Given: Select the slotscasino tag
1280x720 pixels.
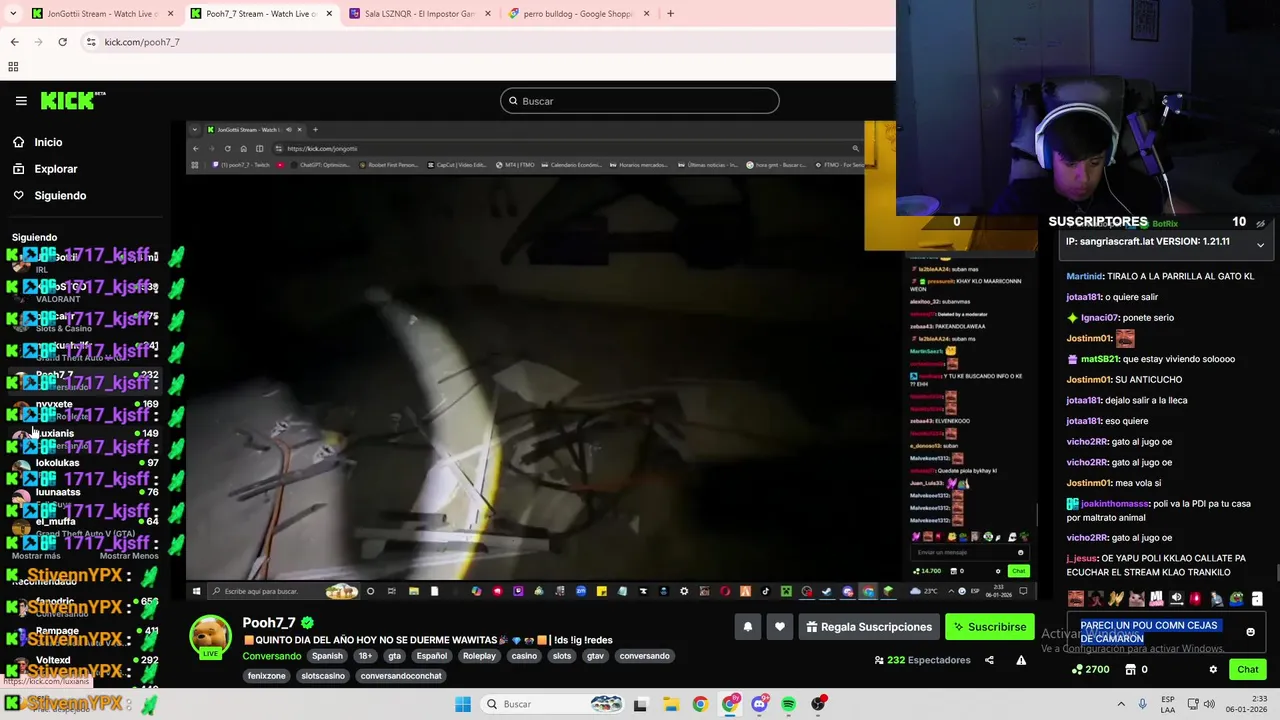Looking at the screenshot, I should tap(323, 676).
